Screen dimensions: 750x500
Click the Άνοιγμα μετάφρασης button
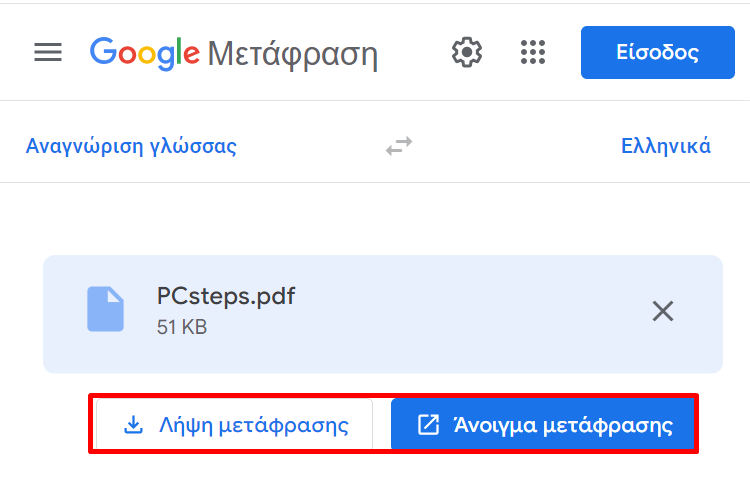(542, 424)
